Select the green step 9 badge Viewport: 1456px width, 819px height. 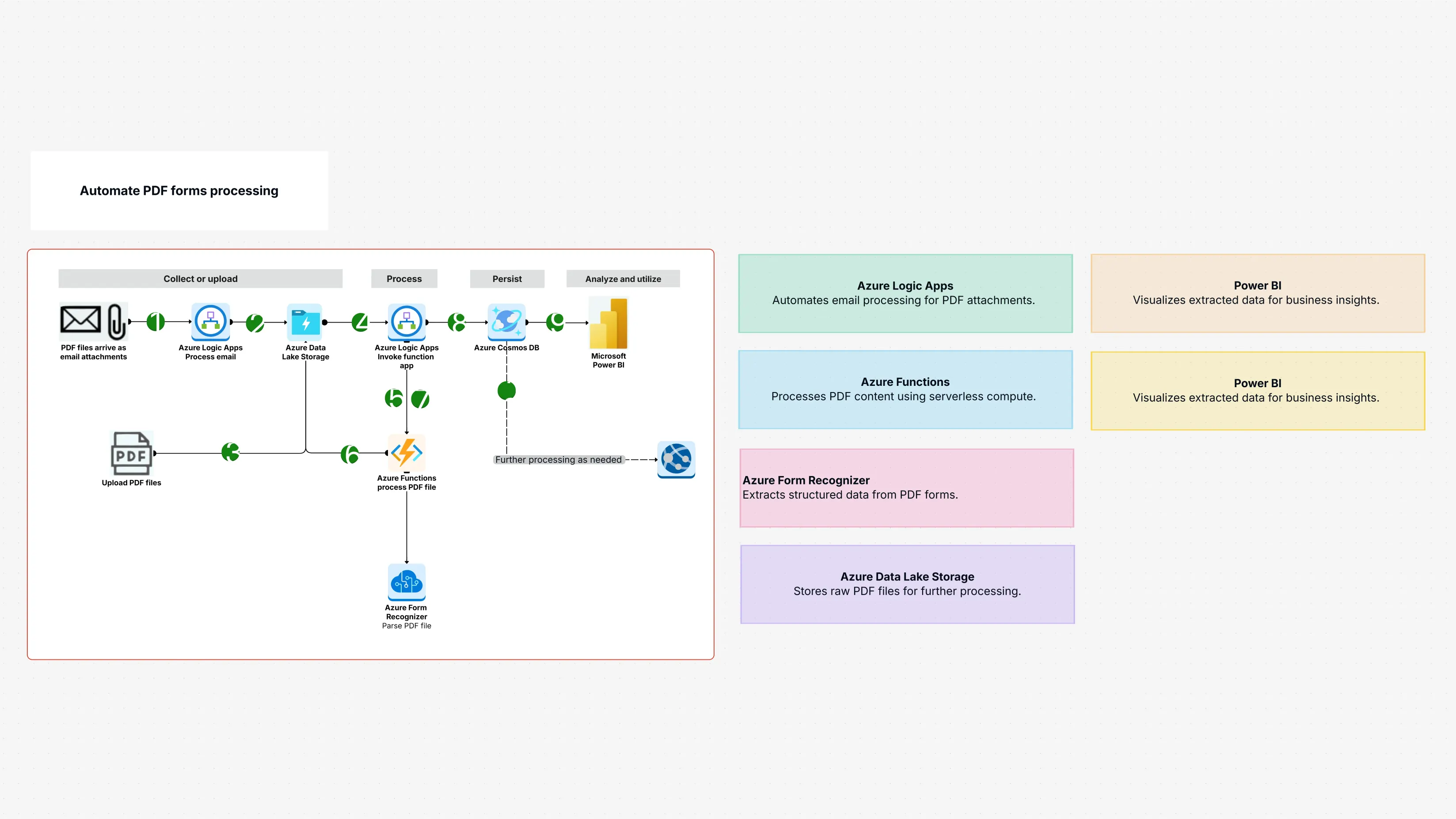click(x=555, y=322)
